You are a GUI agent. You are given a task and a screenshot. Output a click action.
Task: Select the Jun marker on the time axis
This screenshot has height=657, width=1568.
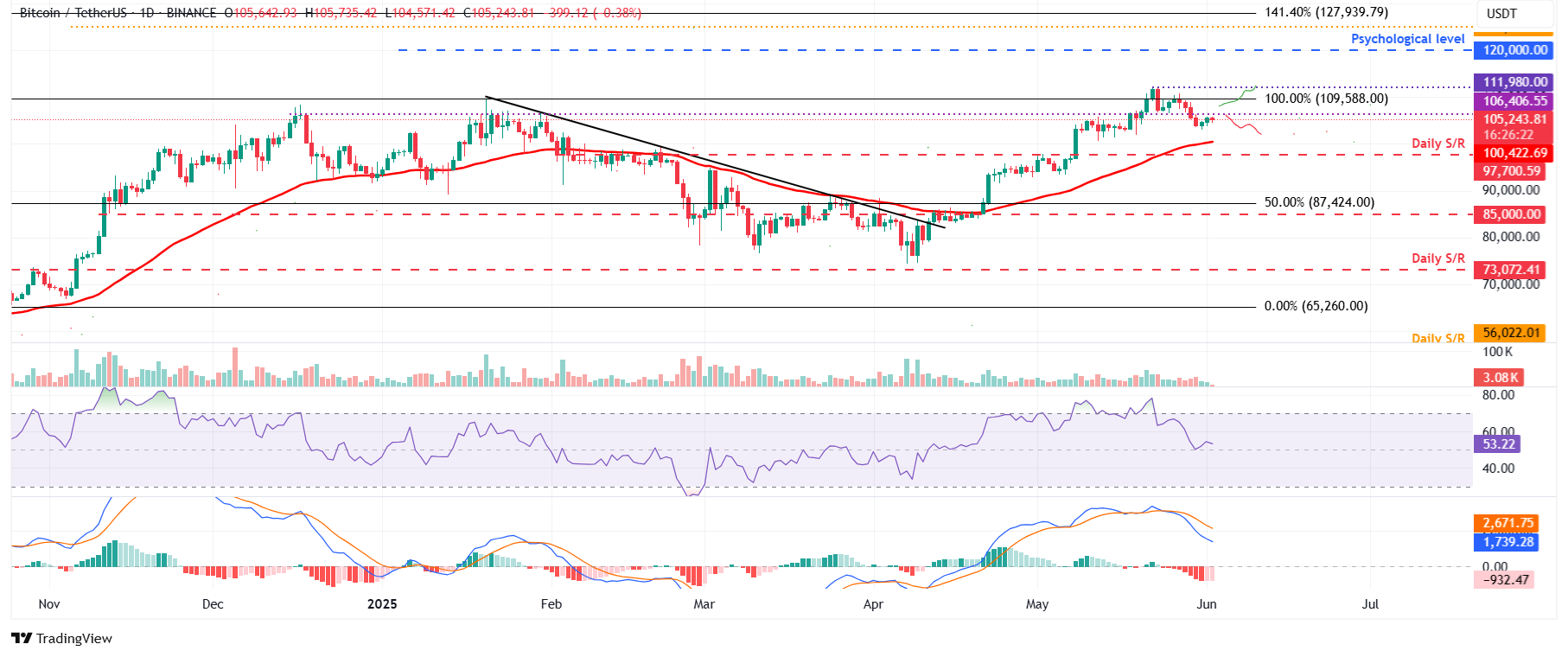click(x=1207, y=603)
